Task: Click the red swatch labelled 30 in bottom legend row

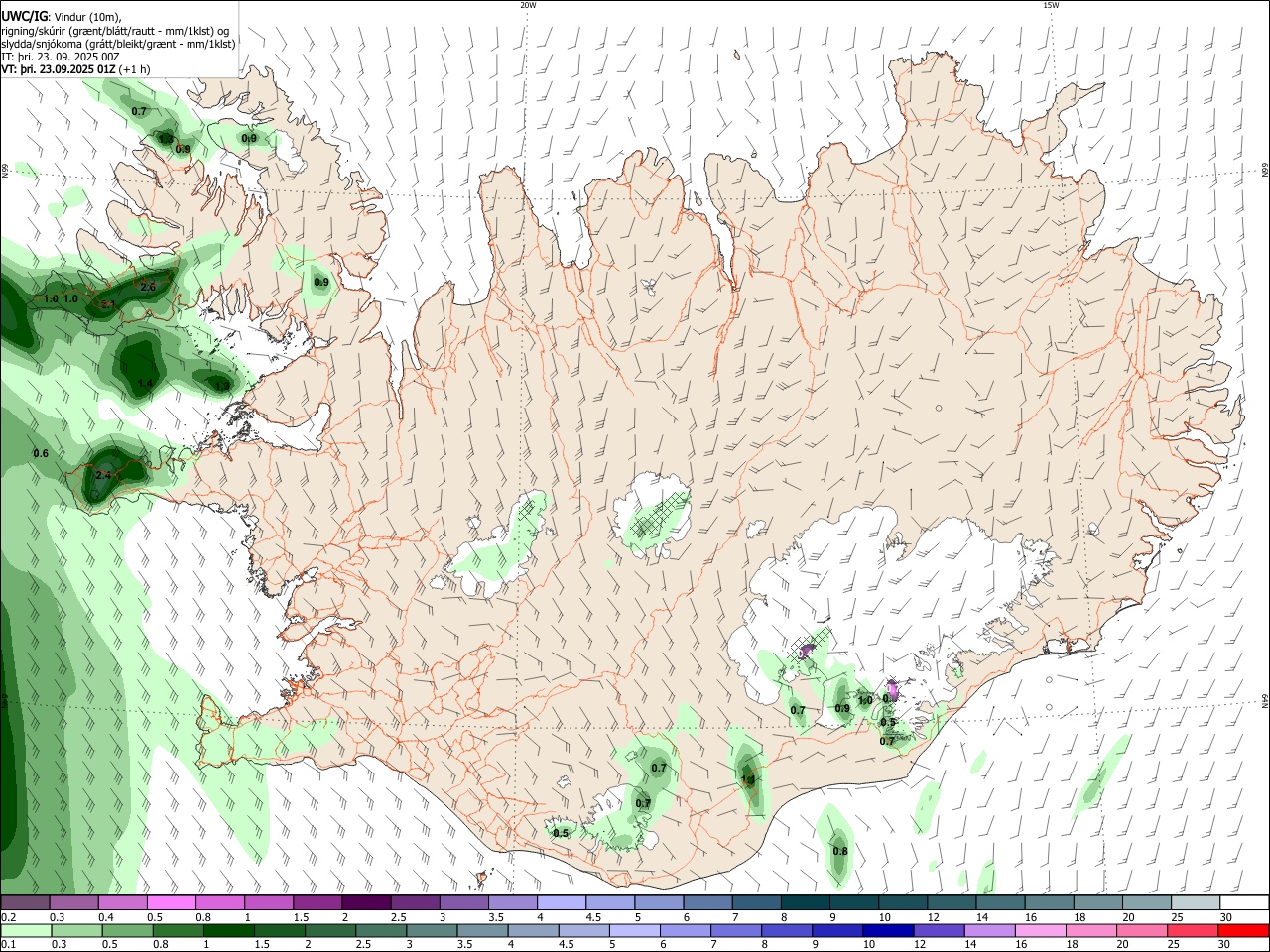Action: coord(1243,930)
